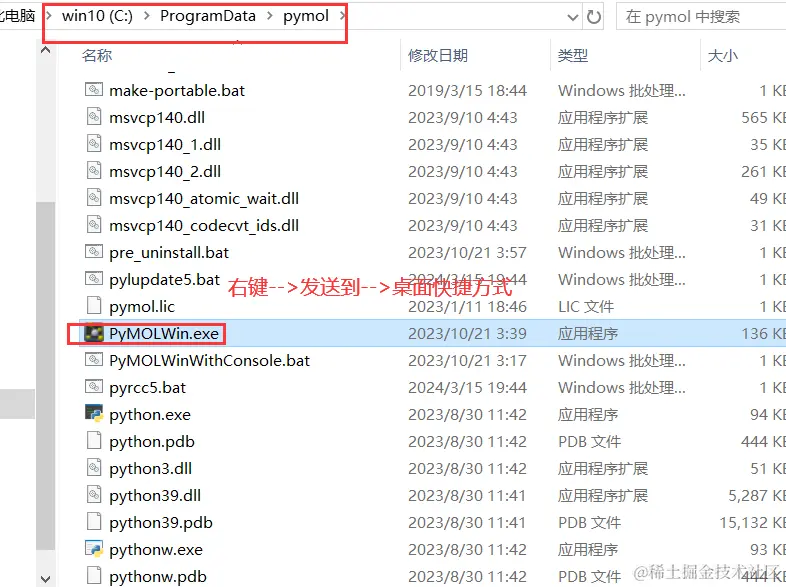
Task: Go to ProgramData in the breadcrumb
Action: [208, 16]
